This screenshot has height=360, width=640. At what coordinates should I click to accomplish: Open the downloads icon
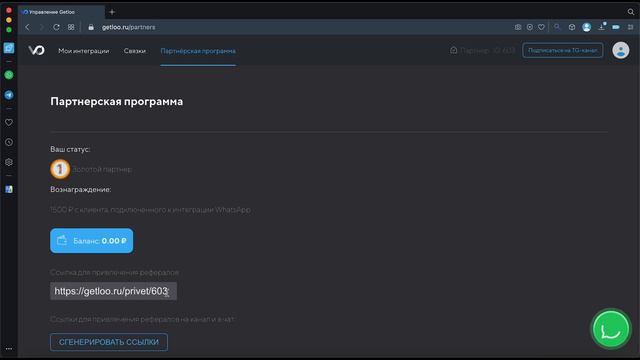click(x=602, y=27)
